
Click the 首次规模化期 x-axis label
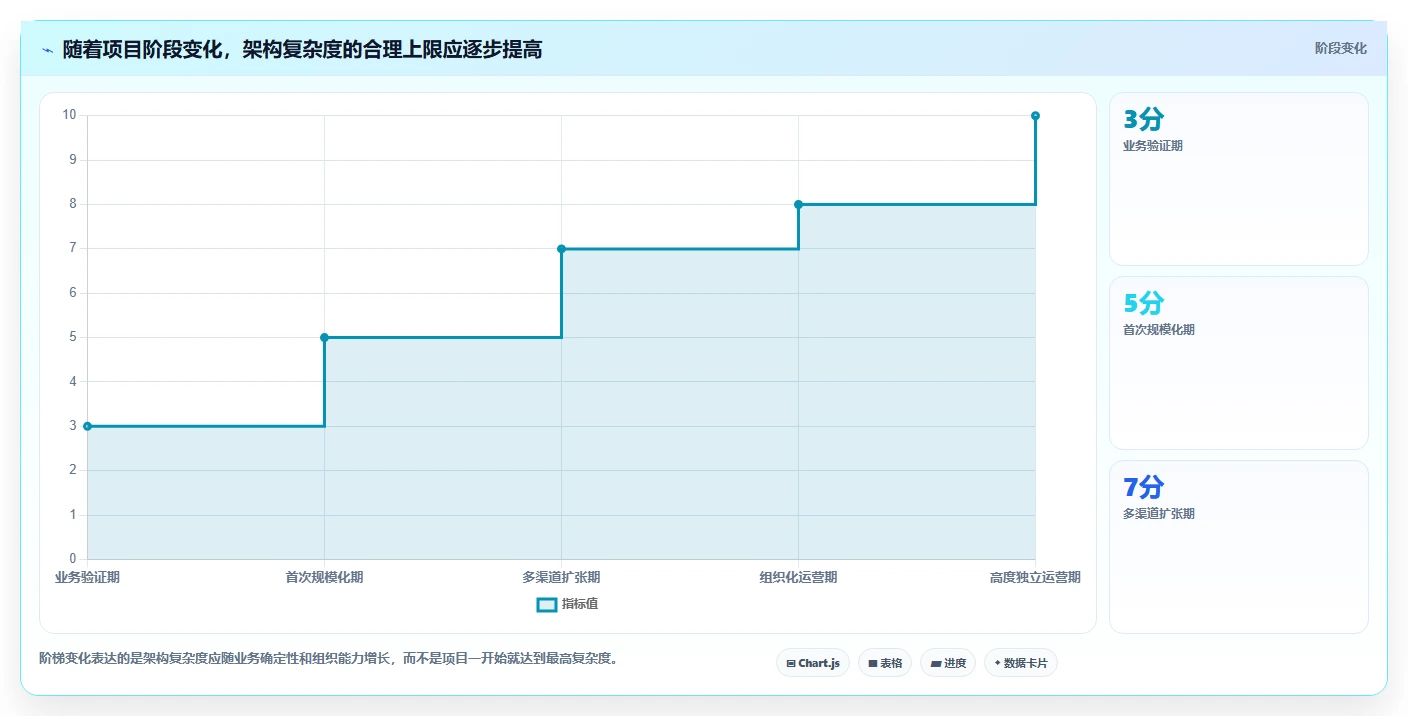point(324,577)
